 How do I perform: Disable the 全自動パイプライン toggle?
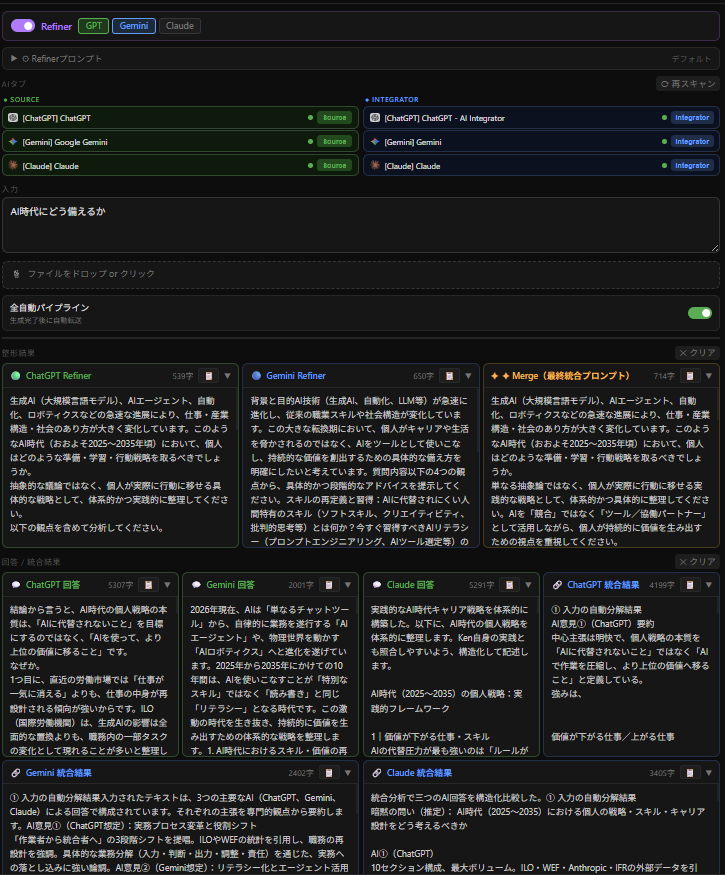(699, 313)
